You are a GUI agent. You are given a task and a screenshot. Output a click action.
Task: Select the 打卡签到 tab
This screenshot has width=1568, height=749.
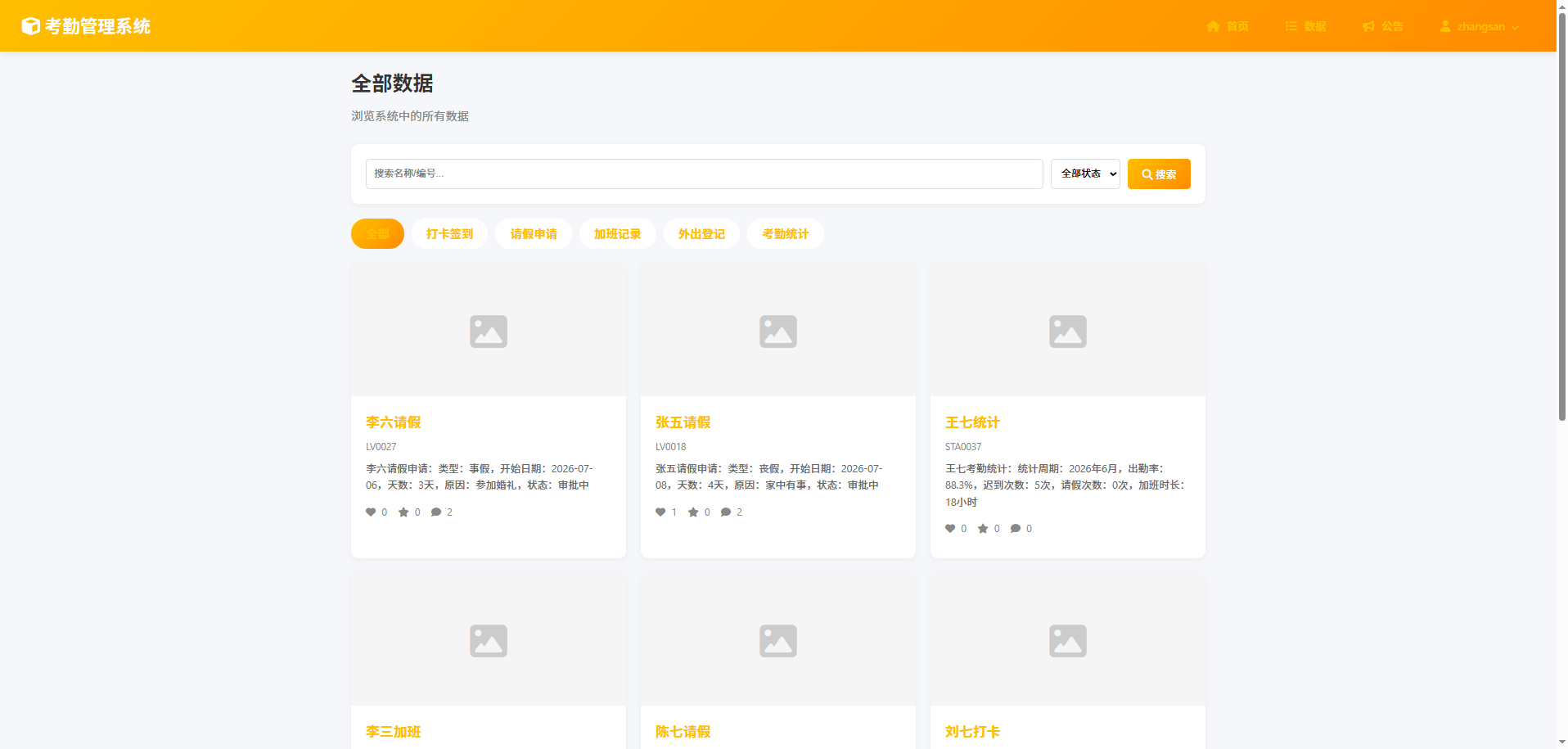[449, 233]
